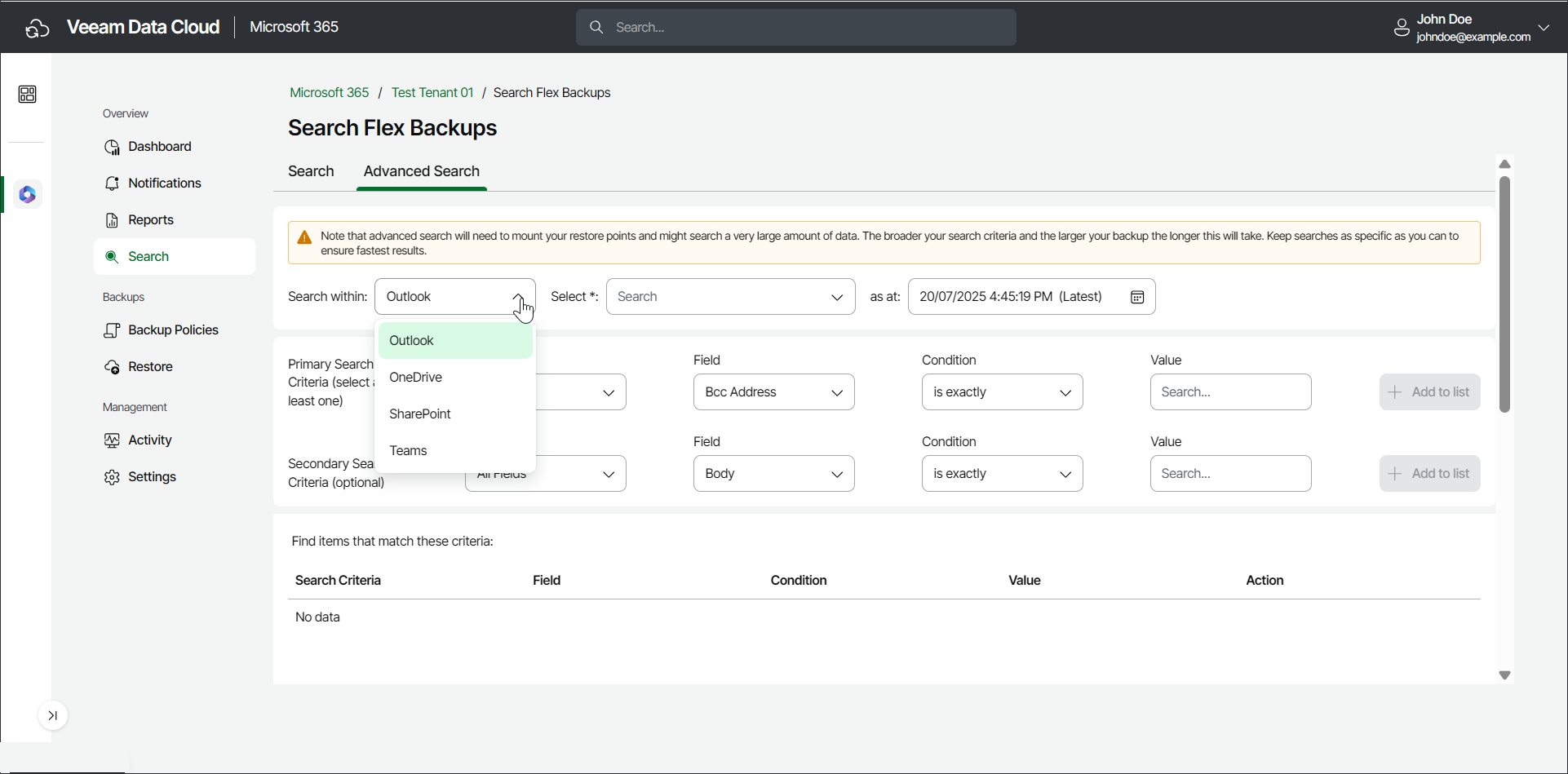This screenshot has height=774, width=1568.
Task: Click the Condition column header in table
Action: (799, 581)
